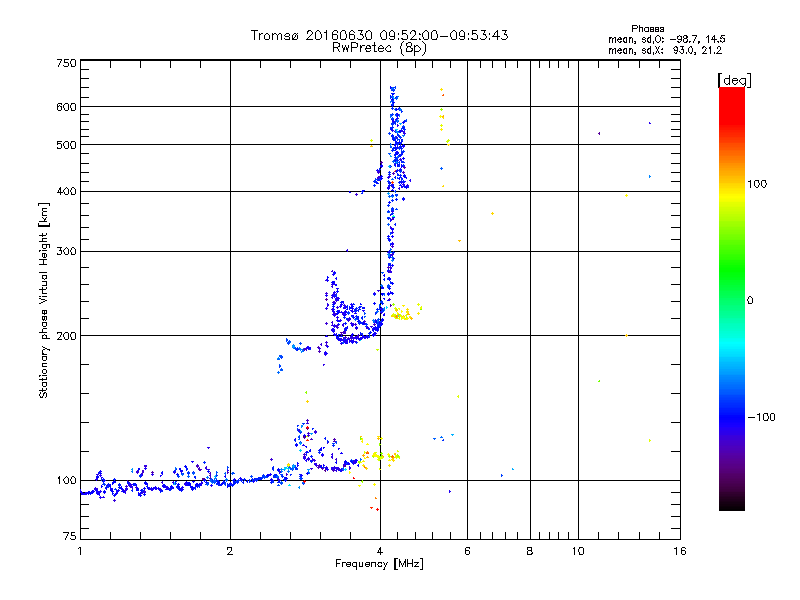Viewport: 800px width, 600px height.
Task: Click the colorbar label '-100'
Action: click(761, 417)
